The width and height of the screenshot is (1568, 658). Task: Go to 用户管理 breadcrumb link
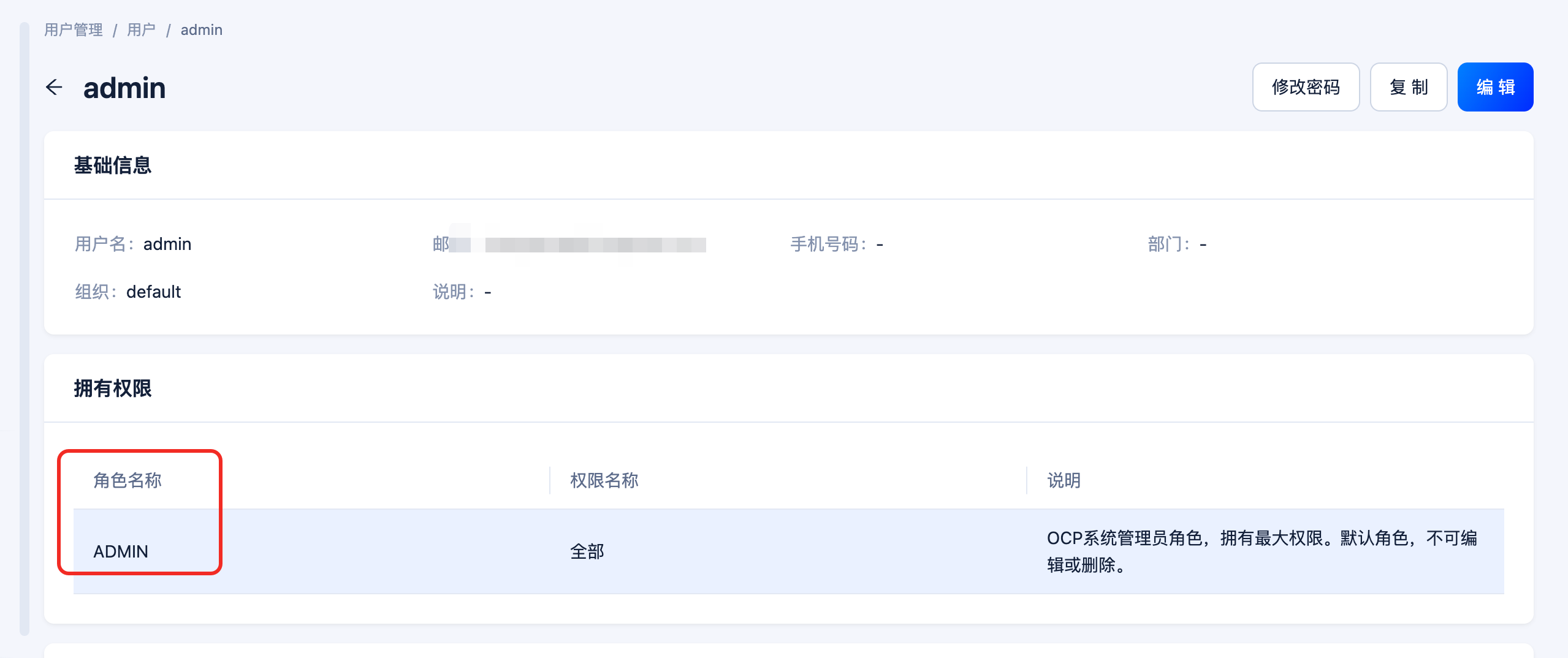point(74,30)
